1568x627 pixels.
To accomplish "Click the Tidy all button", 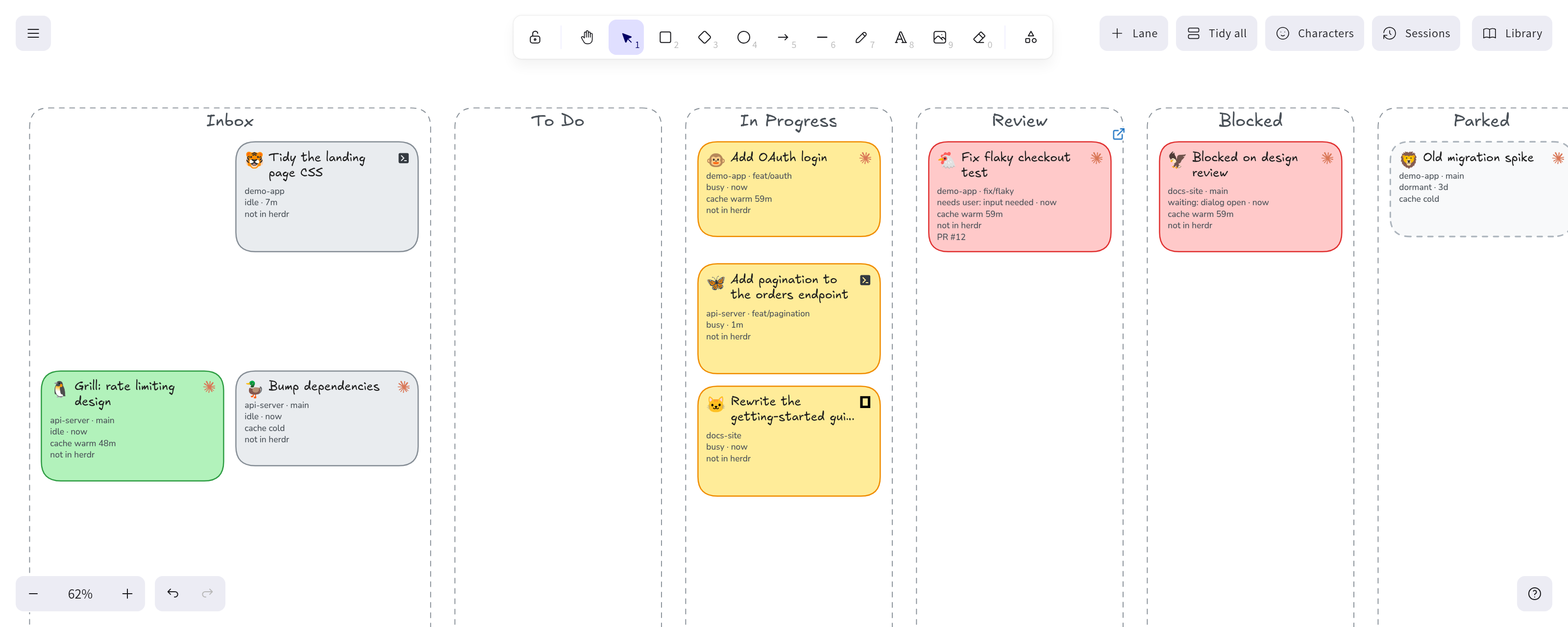I will click(1216, 33).
